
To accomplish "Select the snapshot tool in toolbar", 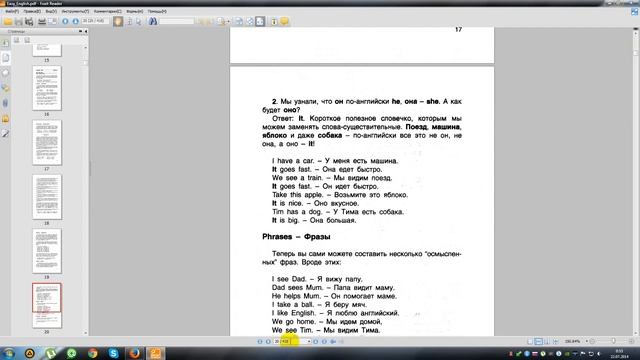I will coord(139,21).
